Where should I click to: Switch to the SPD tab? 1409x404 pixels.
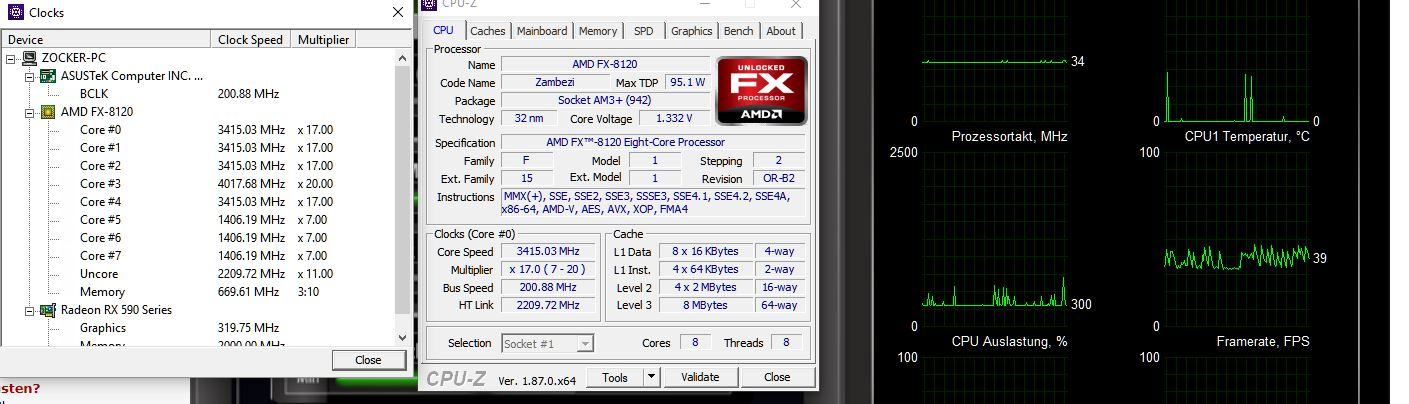click(644, 31)
